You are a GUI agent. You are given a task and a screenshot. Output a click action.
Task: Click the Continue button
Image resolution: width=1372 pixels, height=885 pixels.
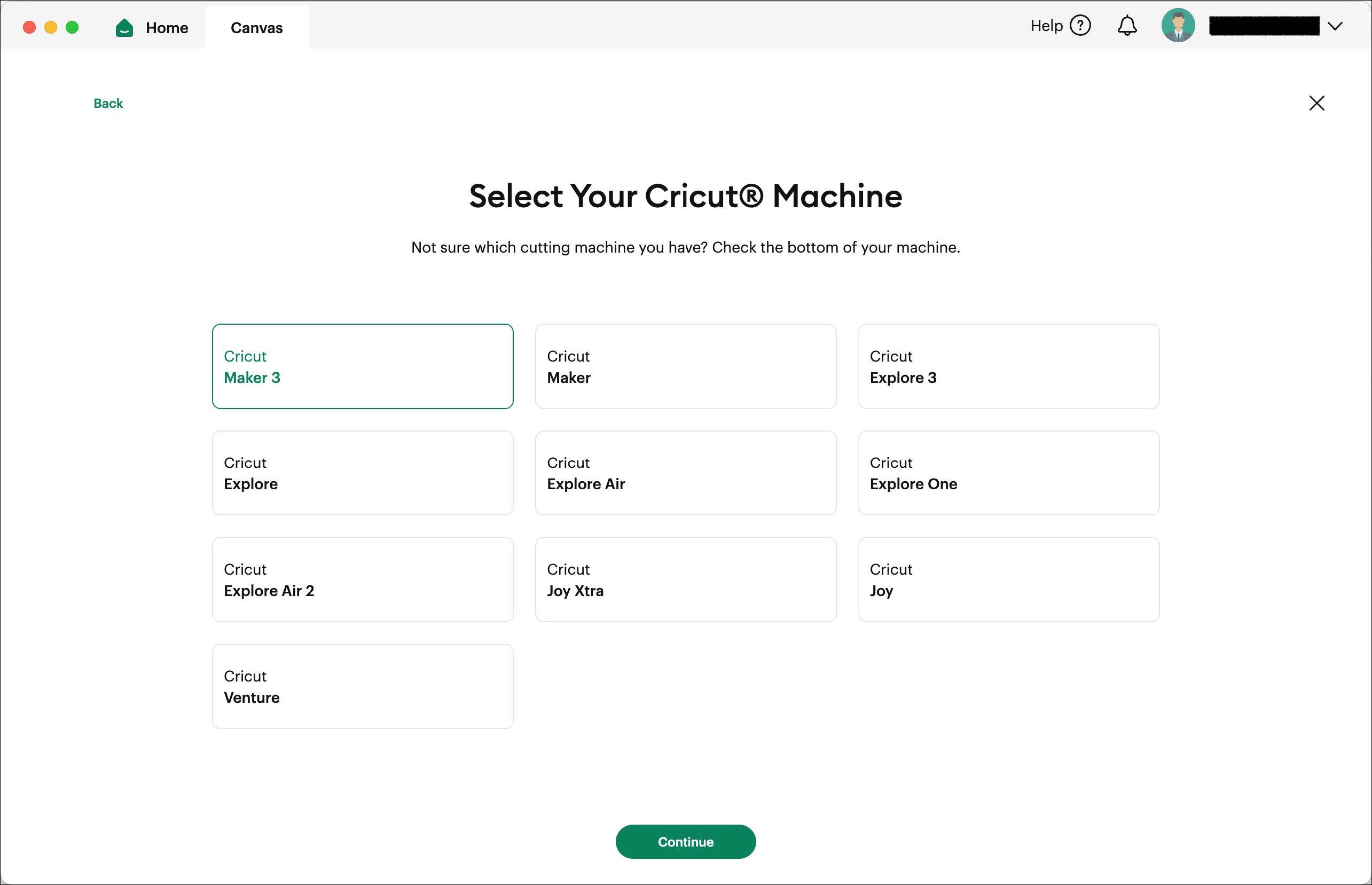click(x=685, y=841)
